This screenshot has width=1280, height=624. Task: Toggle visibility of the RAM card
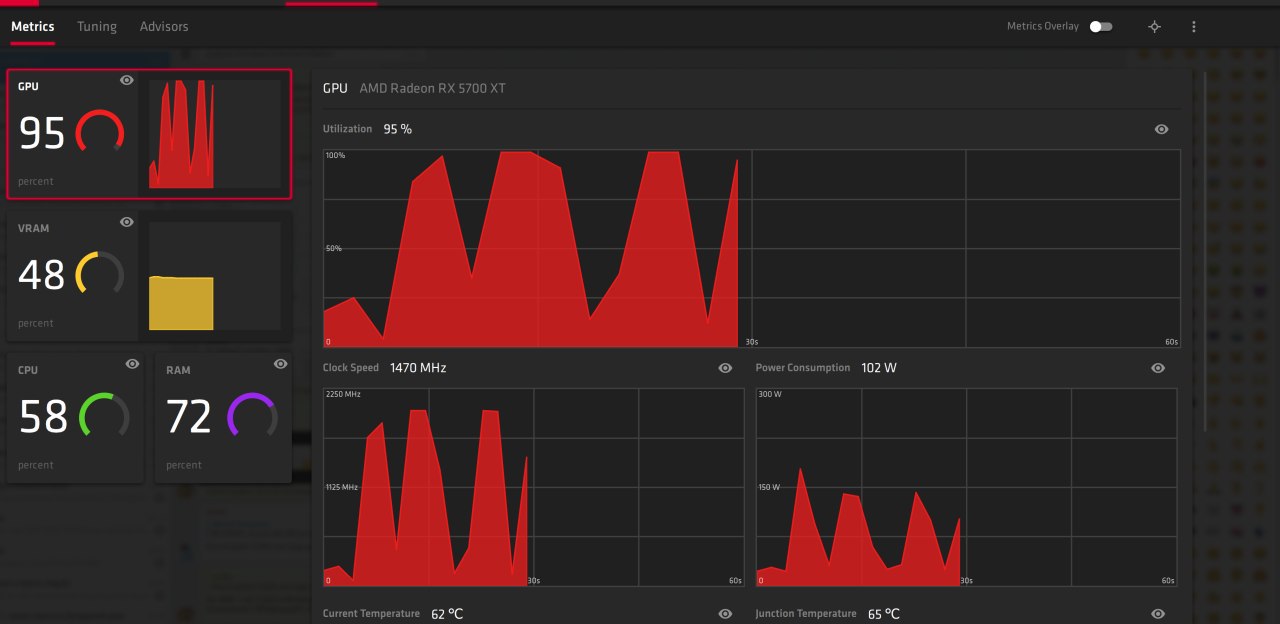click(281, 364)
